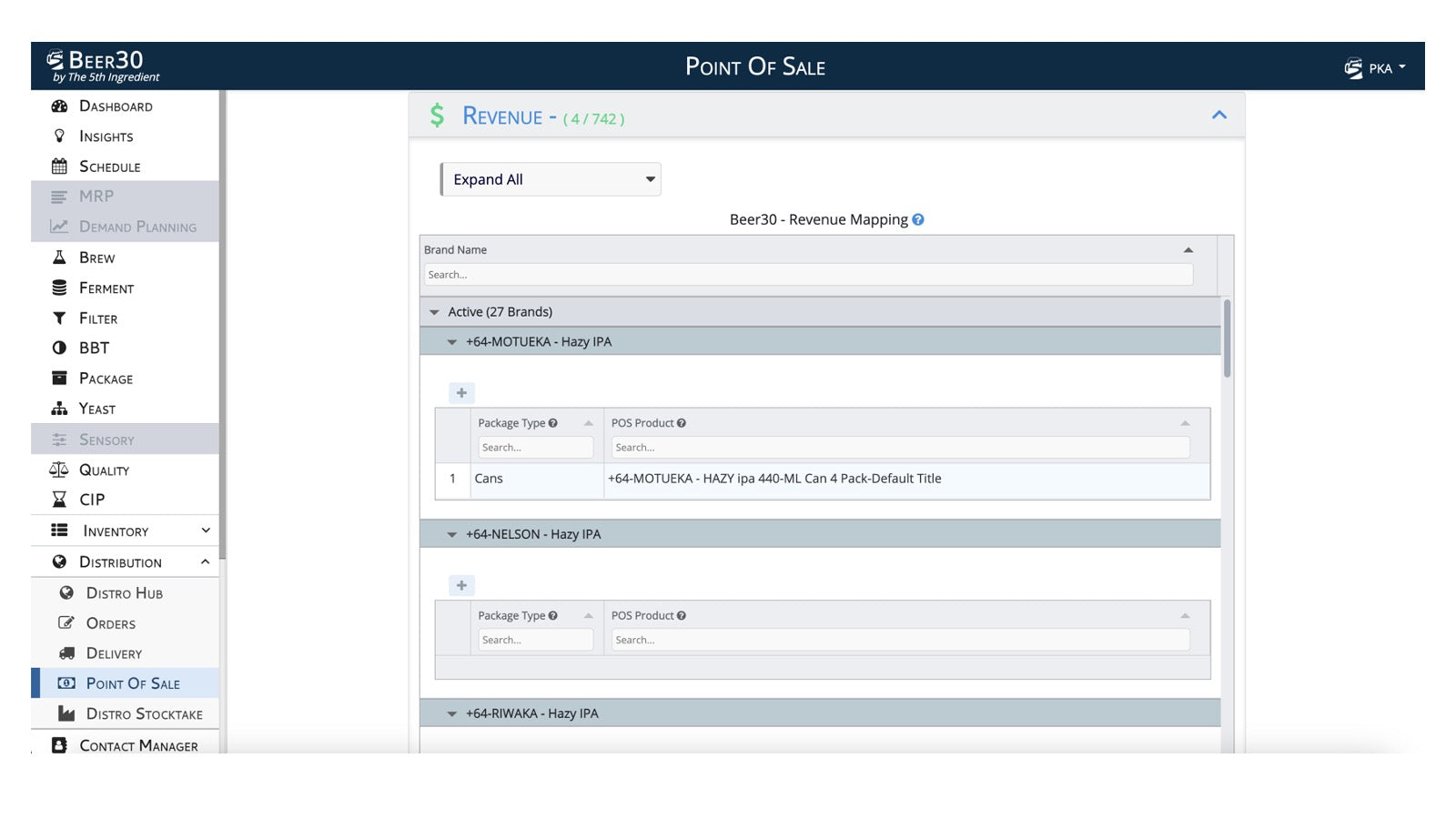The image size is (1456, 819).
Task: Open the Distro Hub page
Action: [124, 593]
